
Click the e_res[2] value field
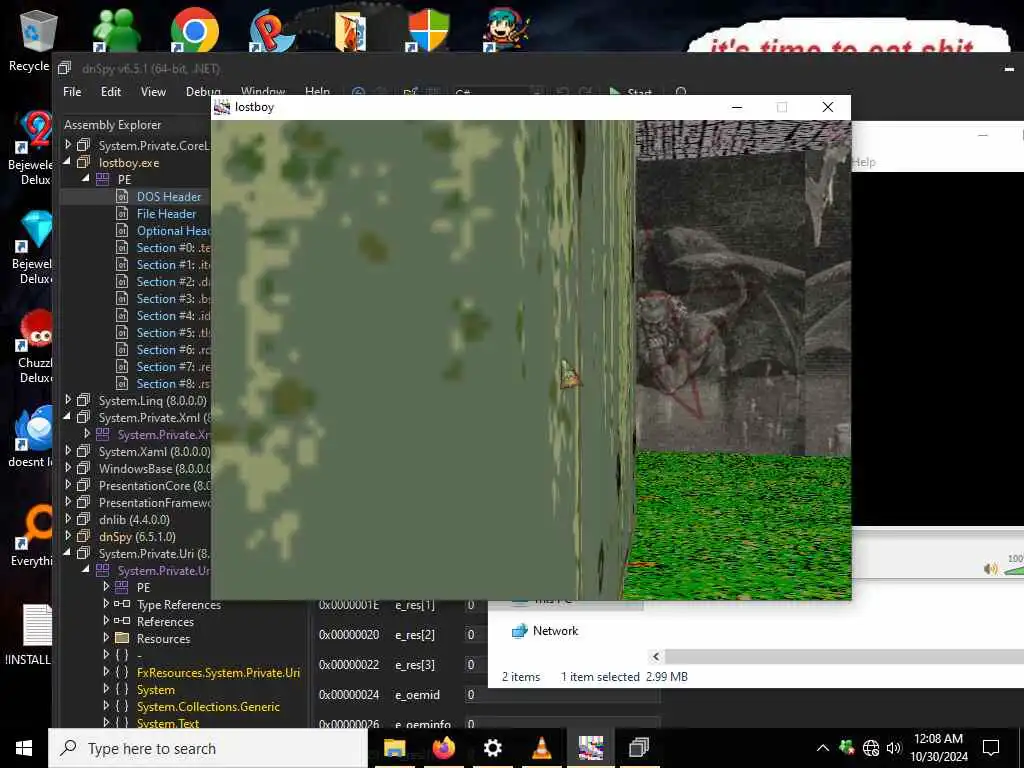point(476,635)
